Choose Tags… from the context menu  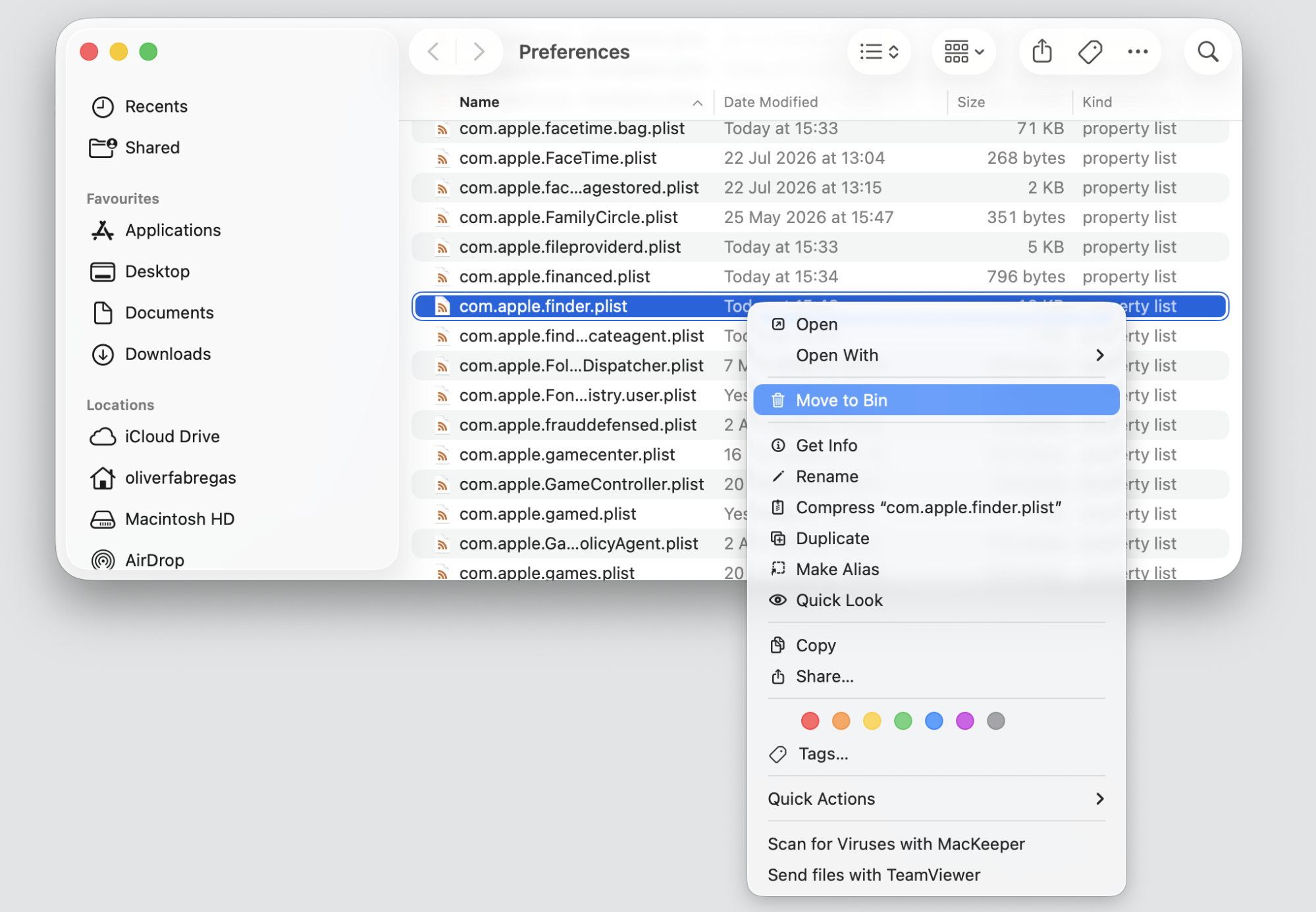(936, 754)
